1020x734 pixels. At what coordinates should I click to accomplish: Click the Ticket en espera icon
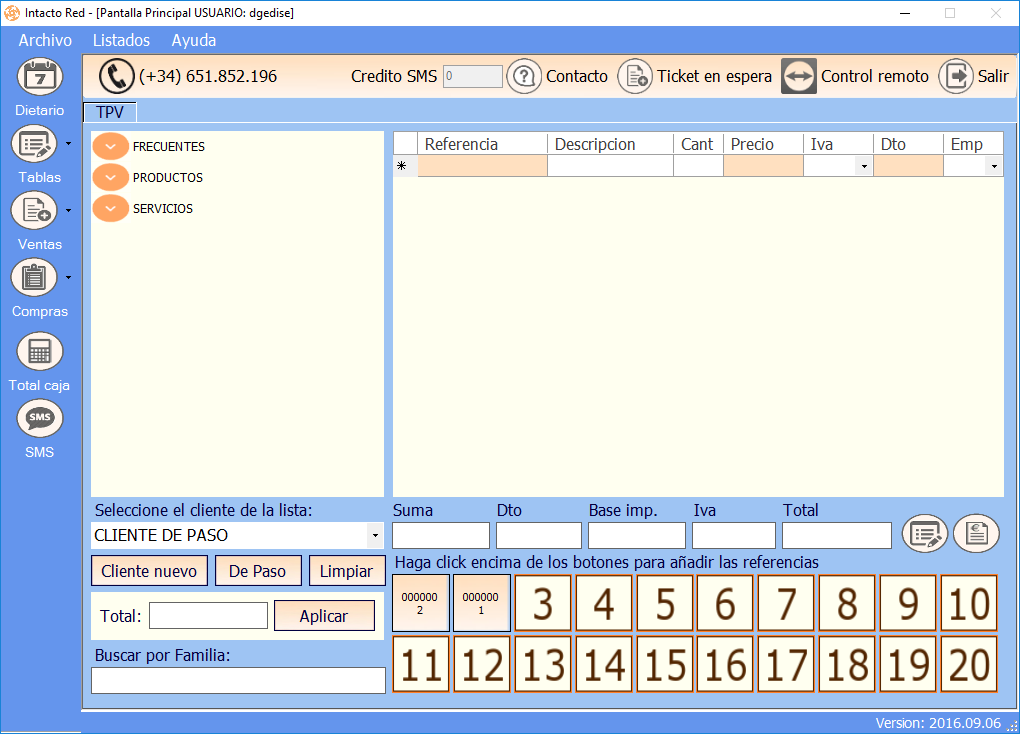(634, 77)
